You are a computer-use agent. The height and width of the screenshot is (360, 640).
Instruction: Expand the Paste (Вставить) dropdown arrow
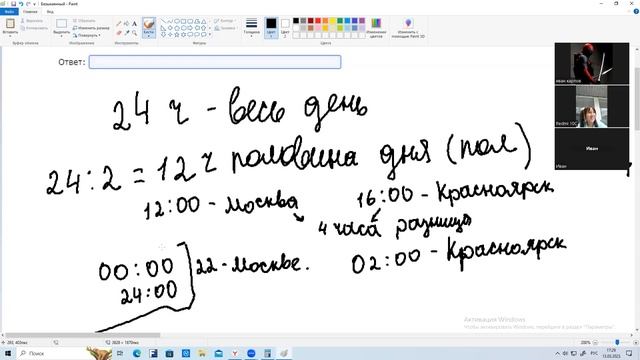click(x=10, y=36)
